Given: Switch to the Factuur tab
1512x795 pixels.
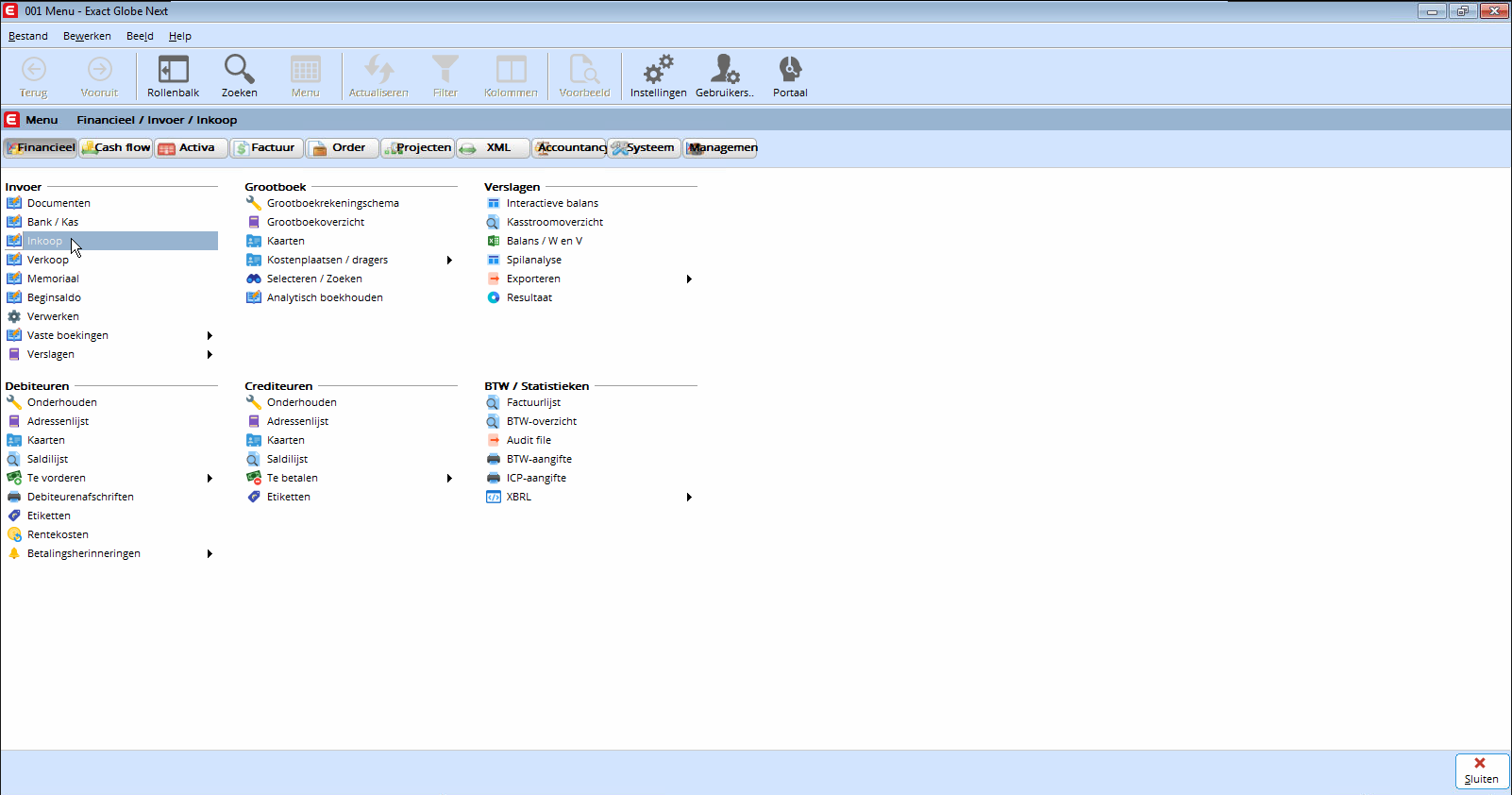Looking at the screenshot, I should tap(266, 147).
